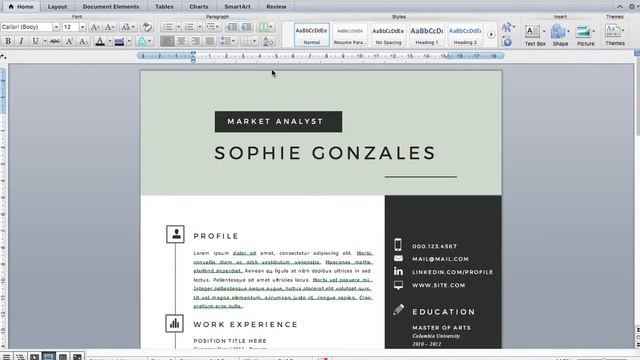Click the borders icon

tap(247, 41)
